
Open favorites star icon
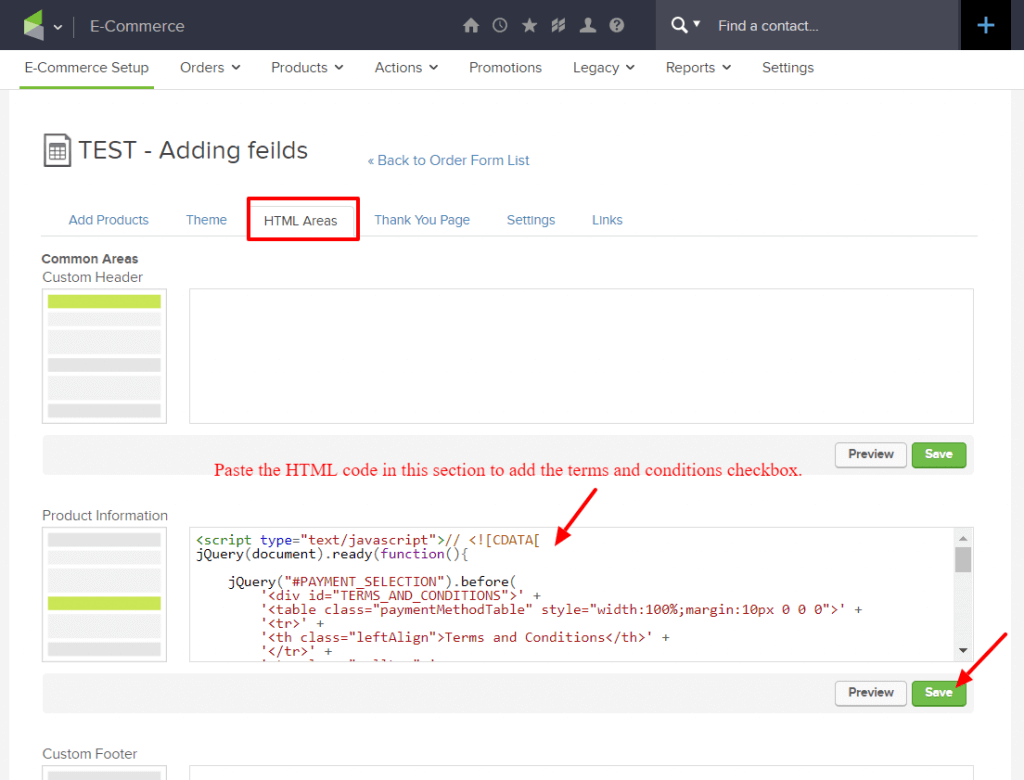point(530,25)
